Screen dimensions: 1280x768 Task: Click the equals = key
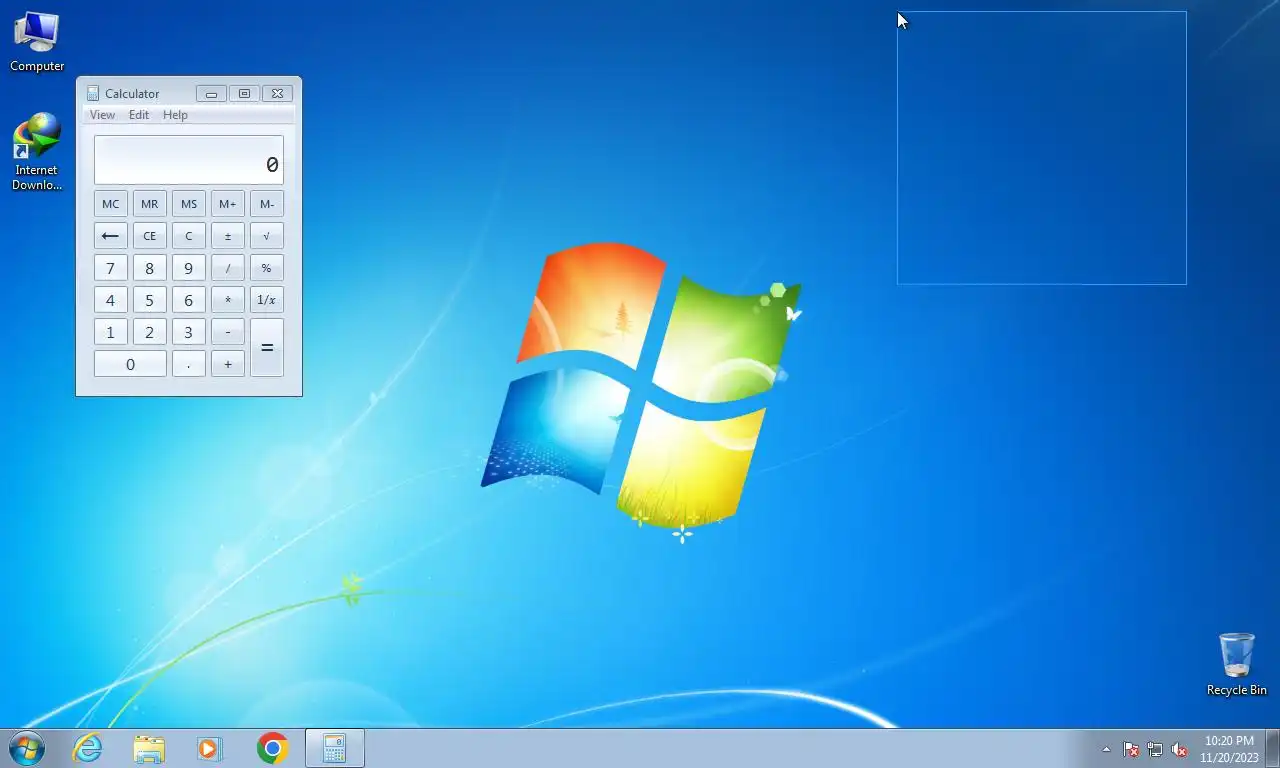tap(267, 348)
